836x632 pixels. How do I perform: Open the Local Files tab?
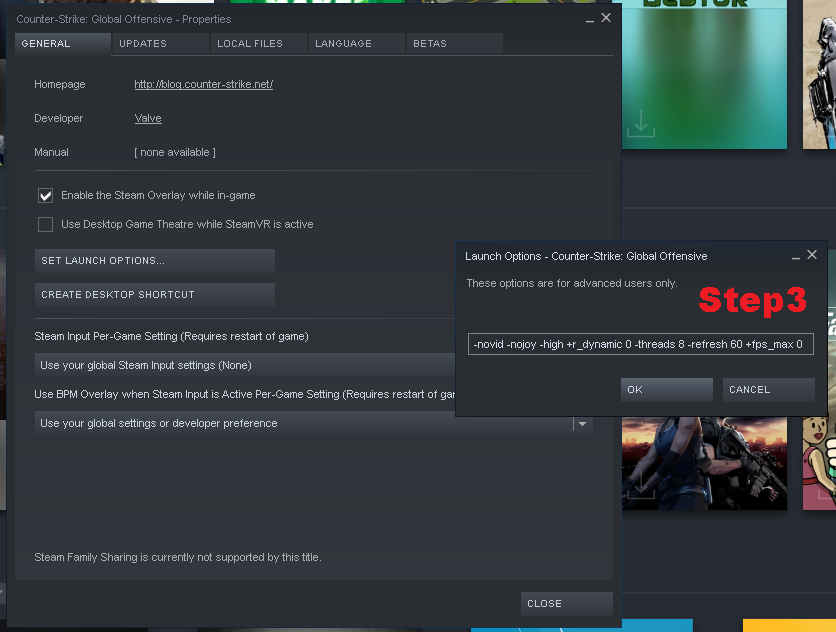[x=259, y=44]
